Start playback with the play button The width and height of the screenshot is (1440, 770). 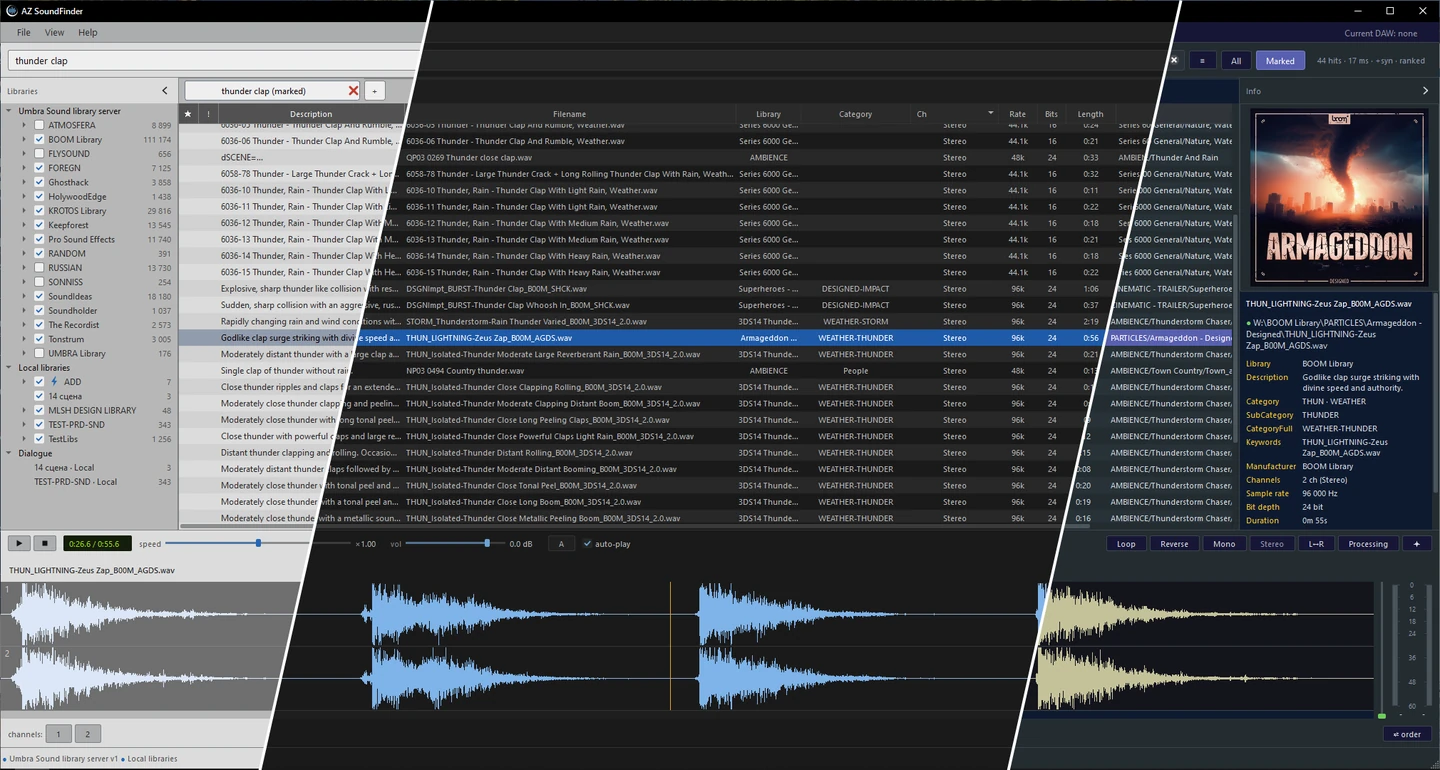[19, 543]
